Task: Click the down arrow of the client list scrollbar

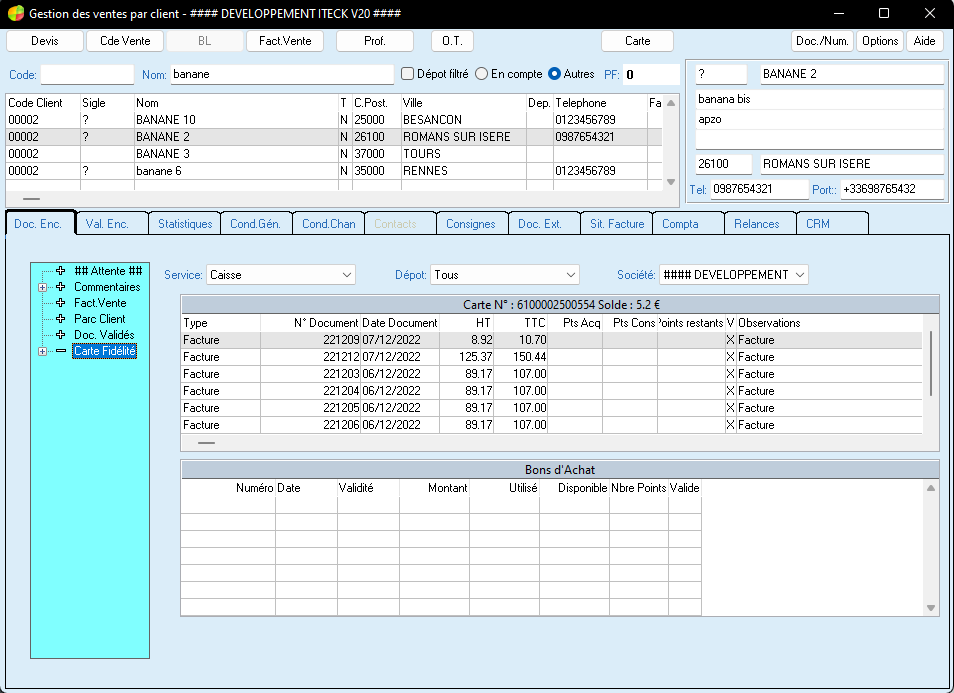Action: [670, 182]
